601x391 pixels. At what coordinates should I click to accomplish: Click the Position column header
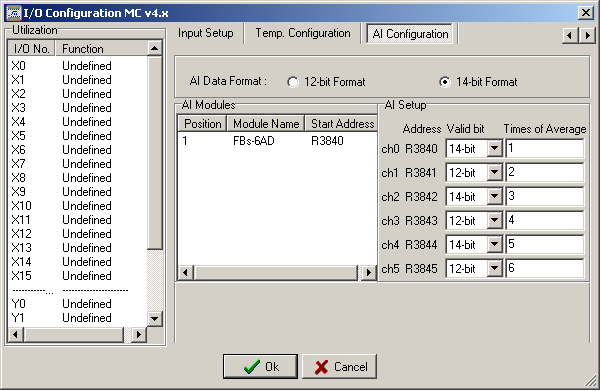click(202, 124)
